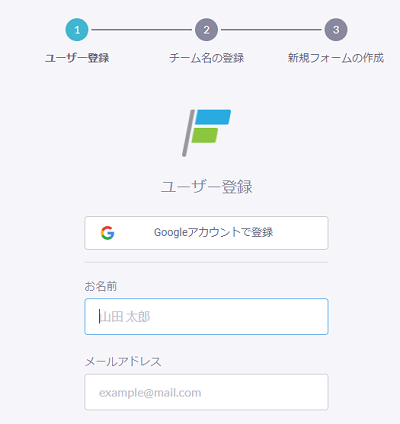Click the メールアドレス field label
Image resolution: width=400 pixels, height=424 pixels.
[123, 361]
